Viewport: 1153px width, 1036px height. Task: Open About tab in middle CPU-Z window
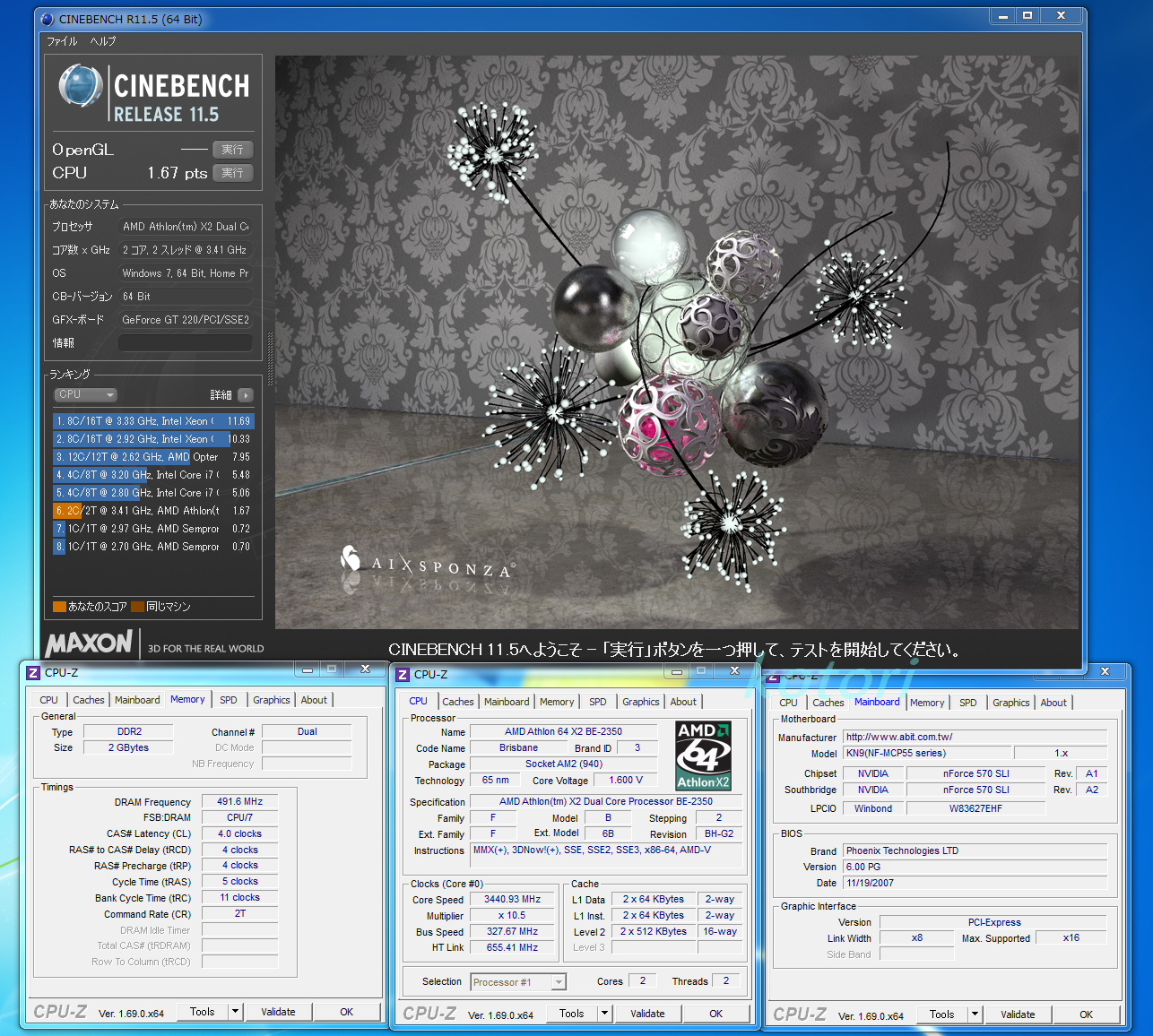(x=683, y=702)
